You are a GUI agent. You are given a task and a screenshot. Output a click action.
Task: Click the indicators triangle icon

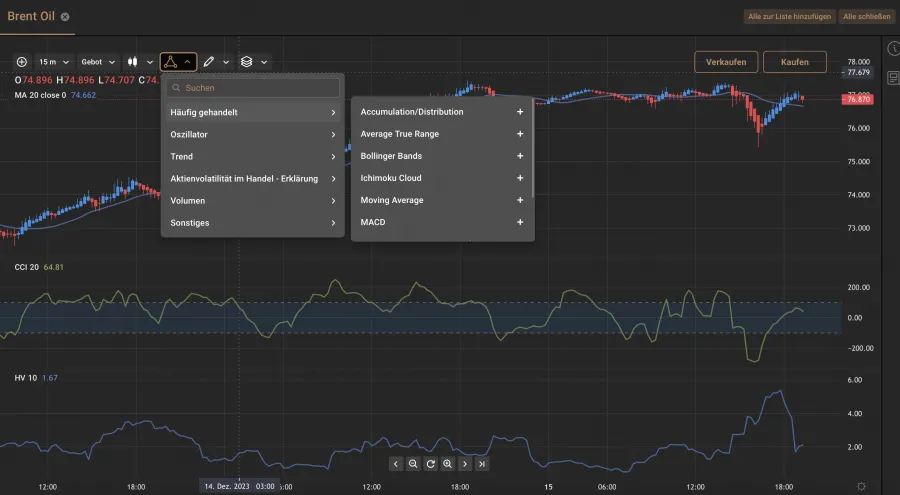click(172, 62)
